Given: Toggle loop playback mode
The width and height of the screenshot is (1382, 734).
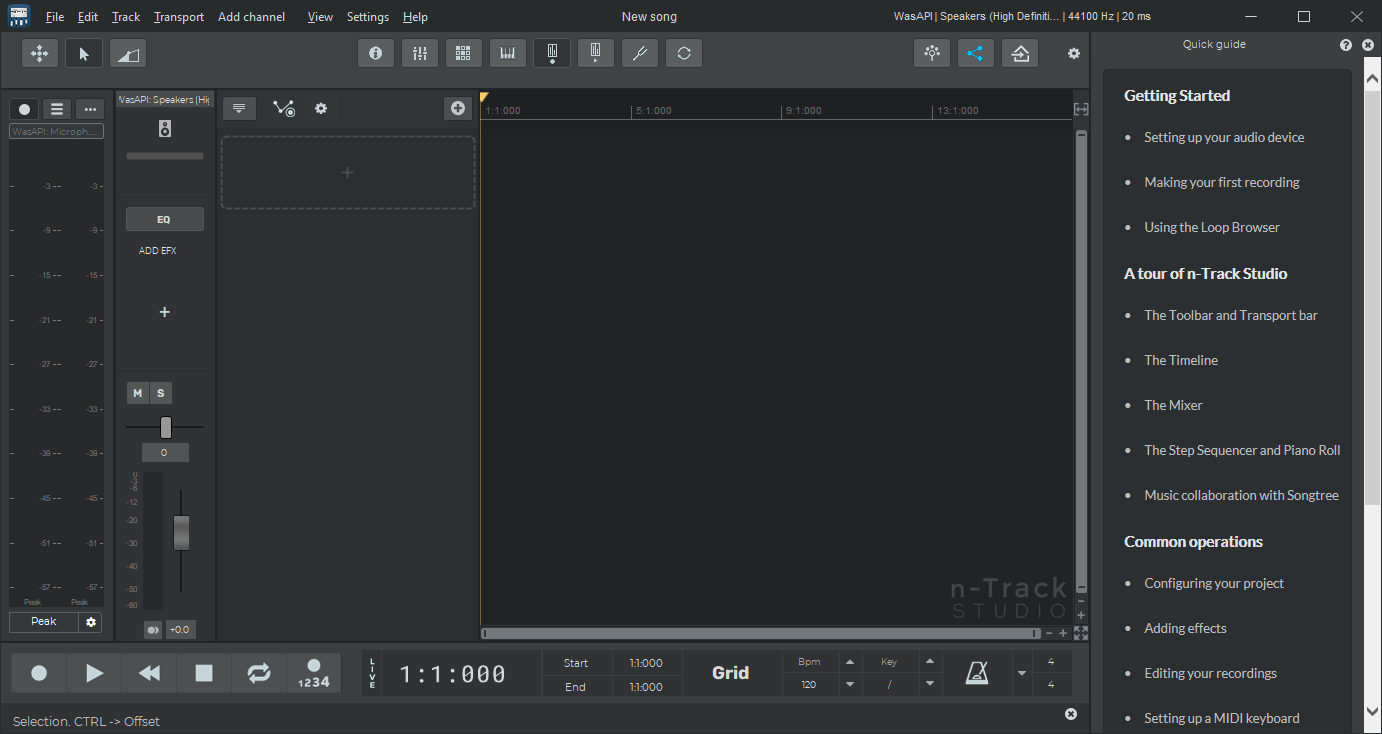Looking at the screenshot, I should click(x=259, y=674).
